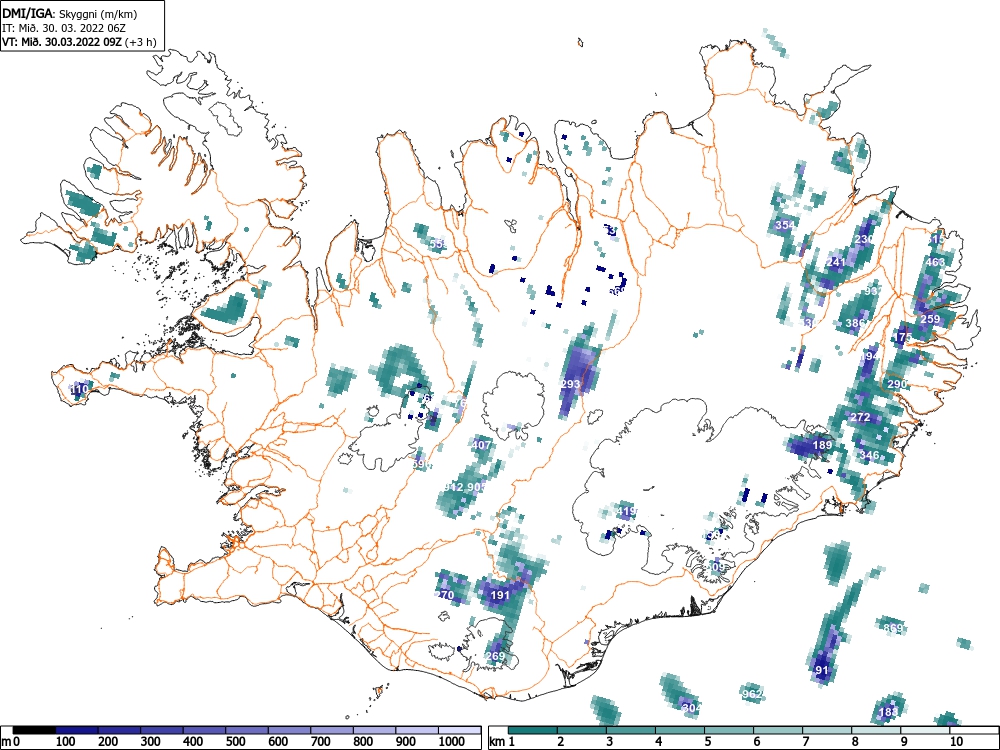1000x750 pixels.
Task: Click the title text 'DMI/IGA: Skyggni (m/km)'
Action: [x=70, y=13]
